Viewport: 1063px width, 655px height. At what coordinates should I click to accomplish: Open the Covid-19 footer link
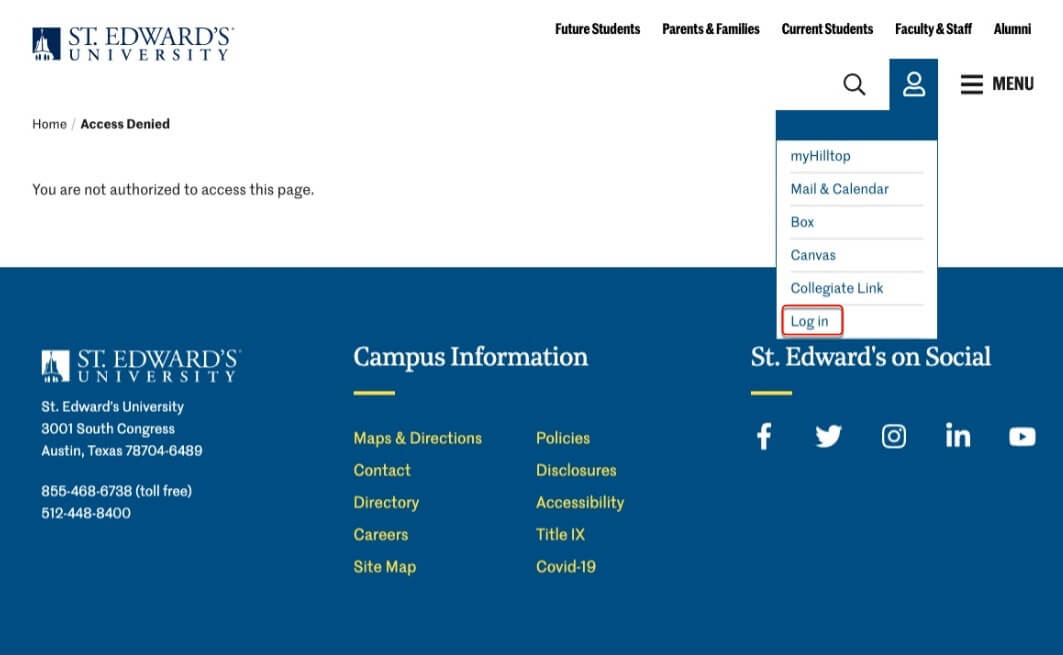coord(565,566)
